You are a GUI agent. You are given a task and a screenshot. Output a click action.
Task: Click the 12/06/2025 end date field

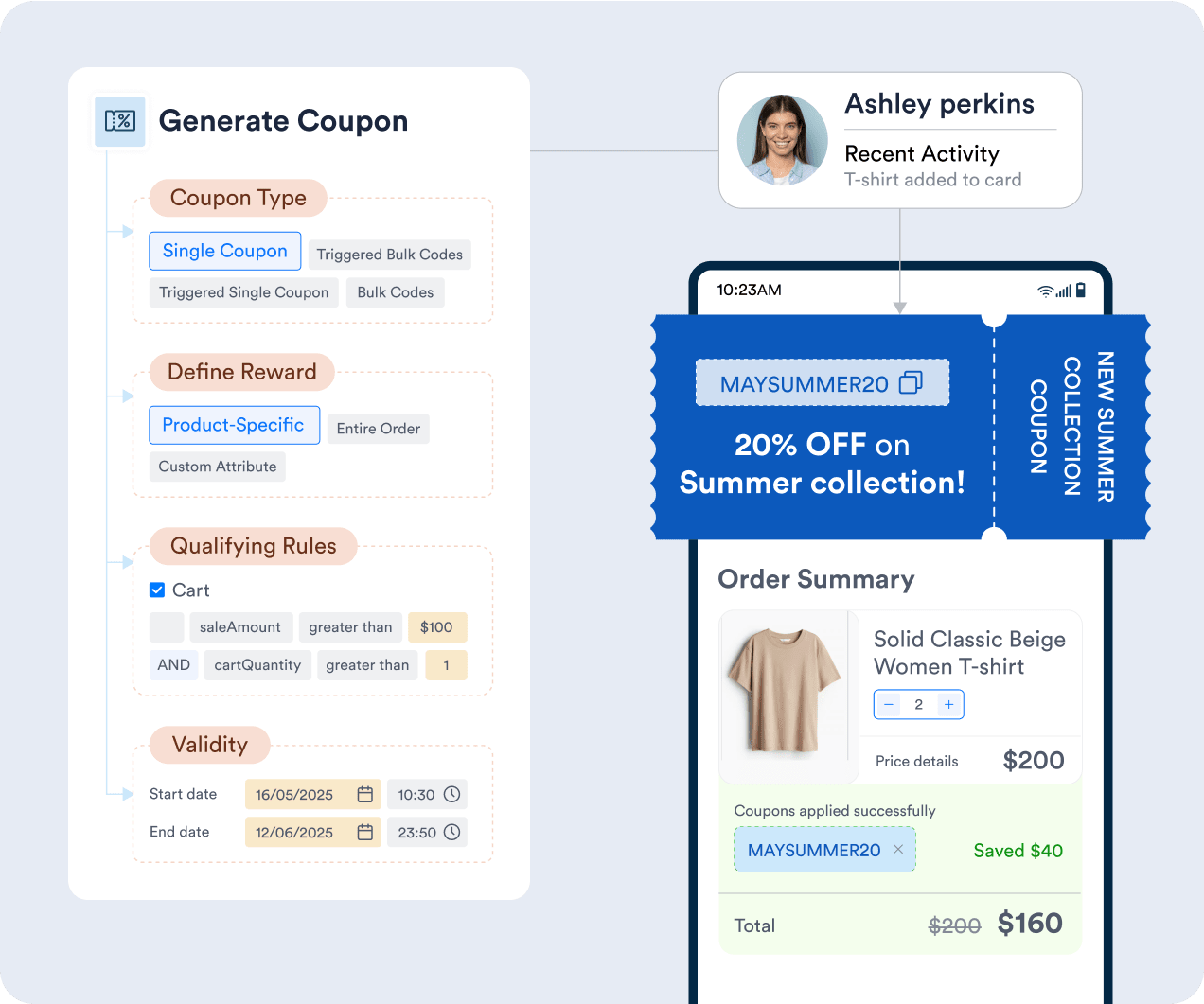point(312,832)
